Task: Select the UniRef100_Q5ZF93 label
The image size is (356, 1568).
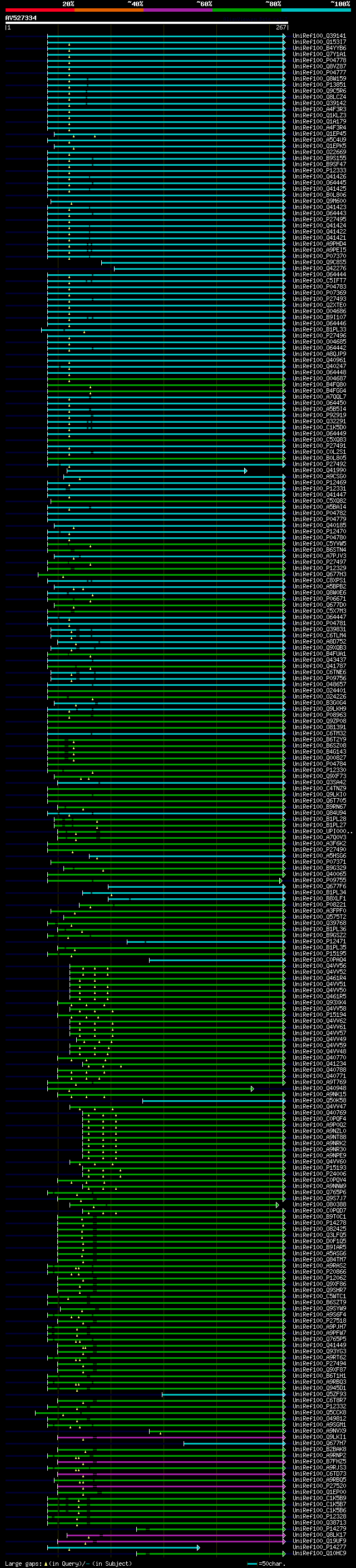Action: [319, 1394]
